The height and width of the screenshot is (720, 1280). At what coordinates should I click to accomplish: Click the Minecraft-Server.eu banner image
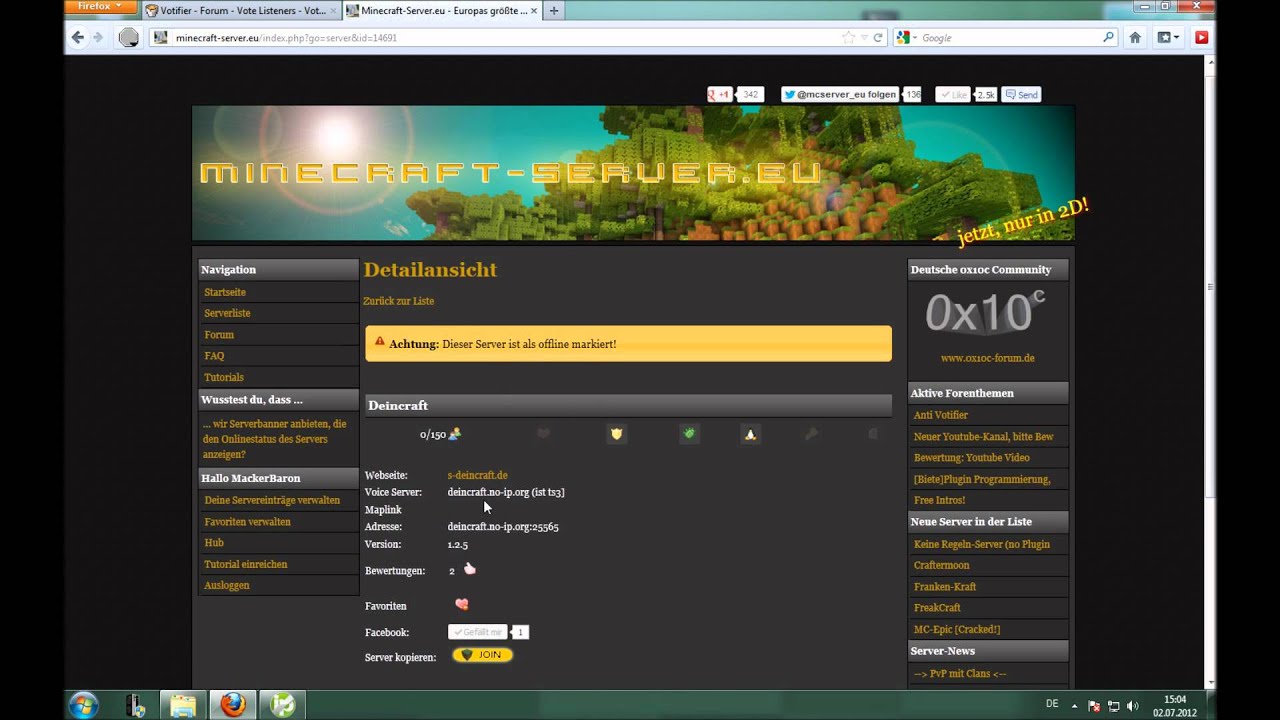[633, 173]
